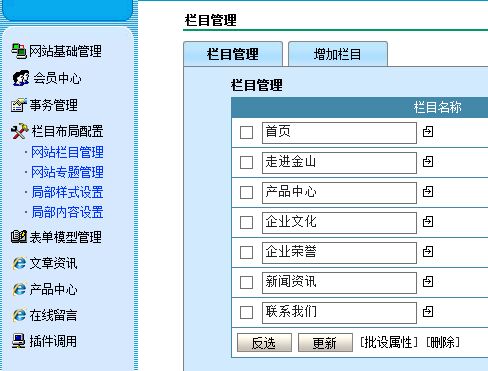Click the 反选 button
Viewport: 488px width, 371px height.
tap(264, 343)
